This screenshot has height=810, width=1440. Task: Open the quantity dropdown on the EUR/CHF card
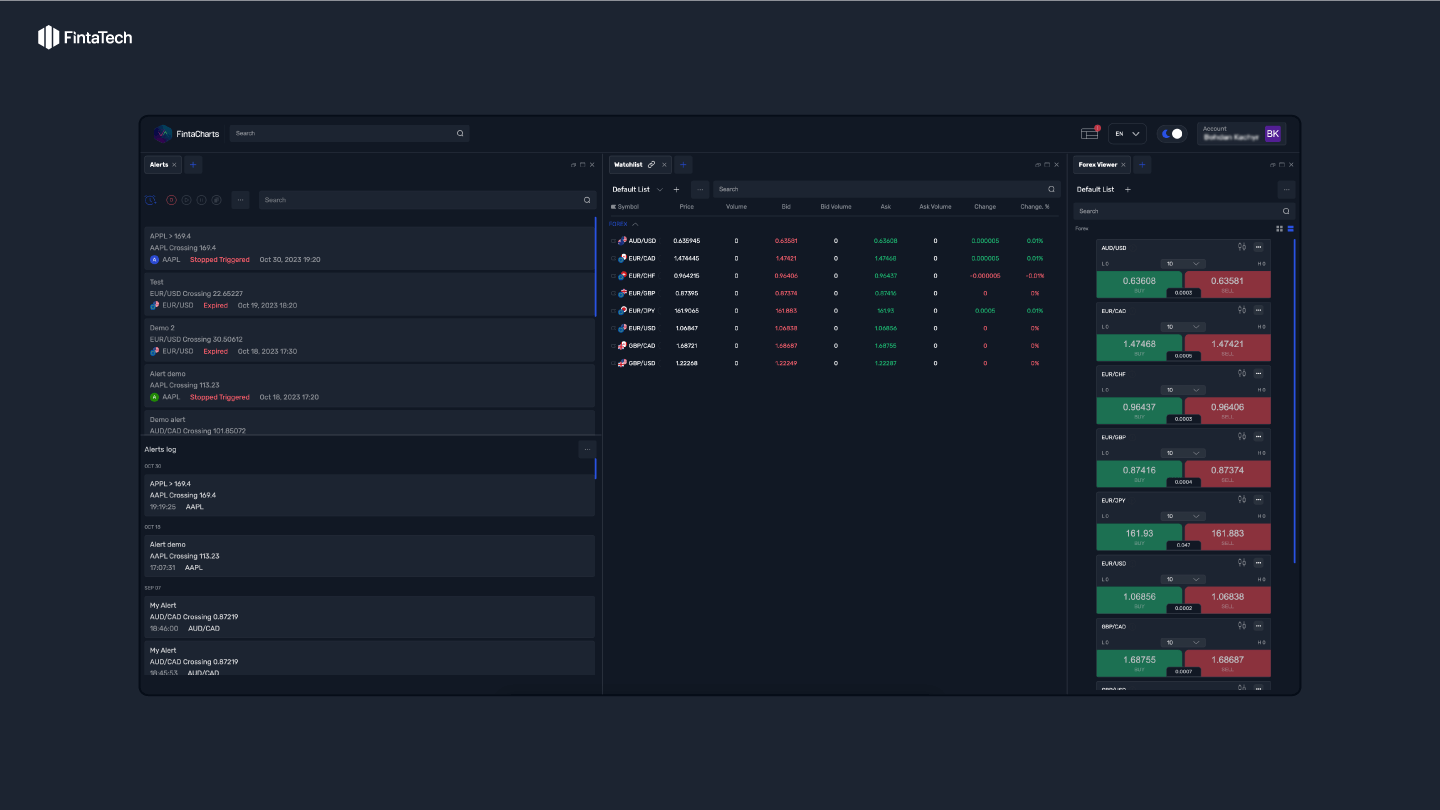(1183, 390)
